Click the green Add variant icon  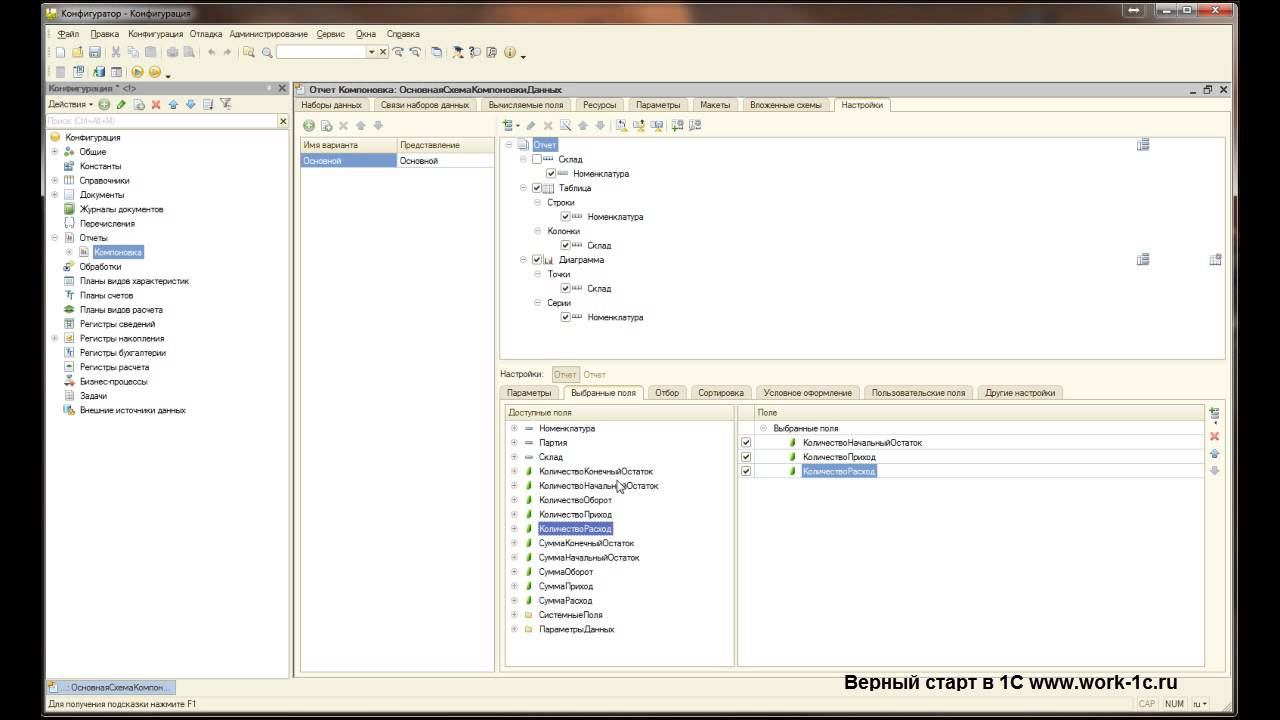tap(309, 126)
